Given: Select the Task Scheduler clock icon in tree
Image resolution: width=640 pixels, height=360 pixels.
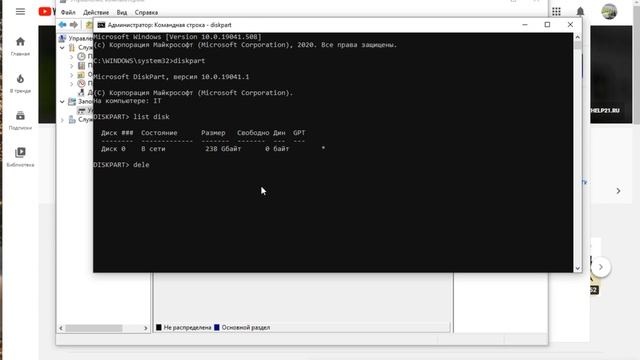Looking at the screenshot, I should tap(81, 56).
